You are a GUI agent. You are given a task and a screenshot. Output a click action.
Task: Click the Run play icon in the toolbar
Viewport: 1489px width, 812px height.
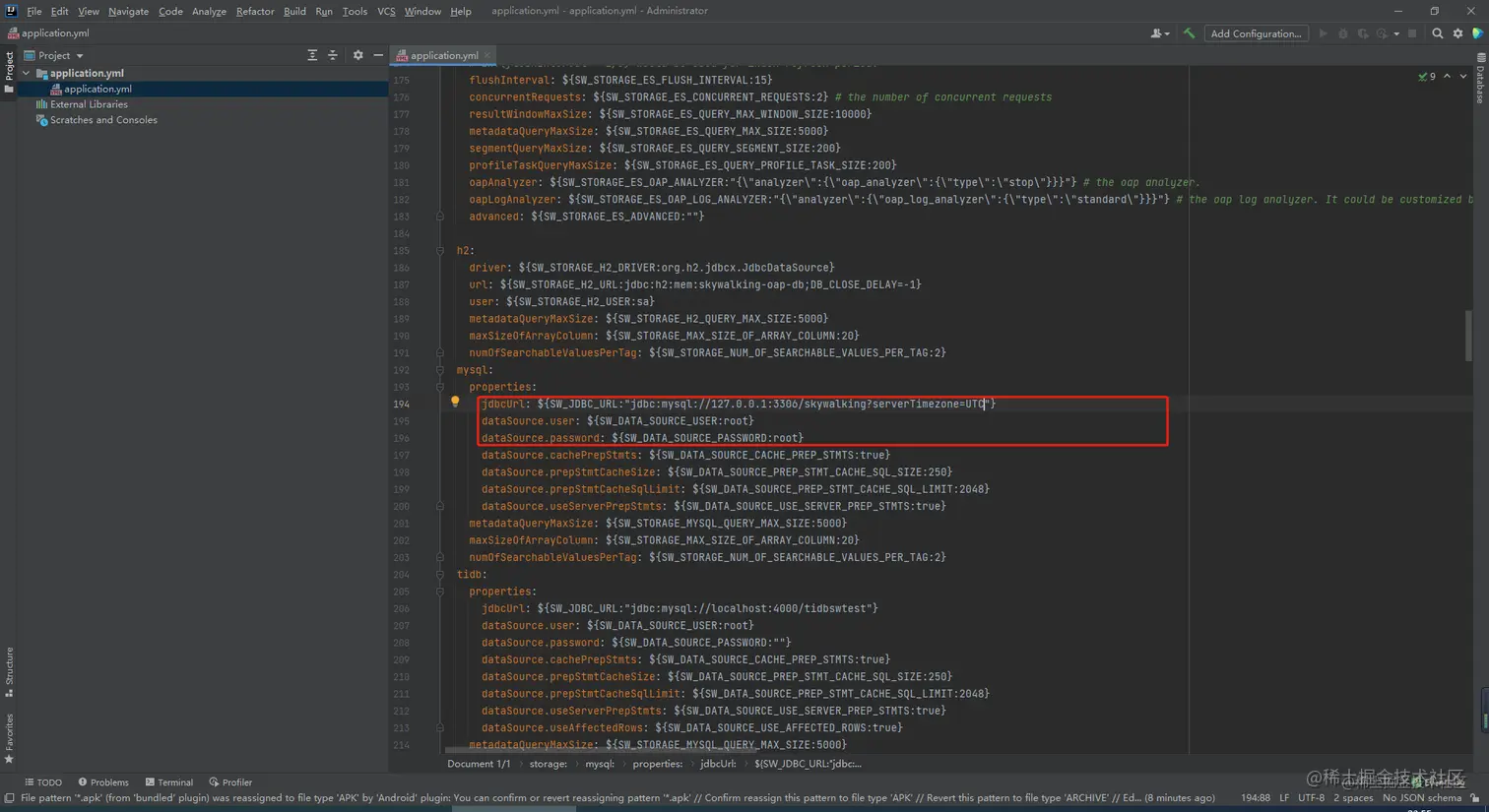coord(1323,33)
